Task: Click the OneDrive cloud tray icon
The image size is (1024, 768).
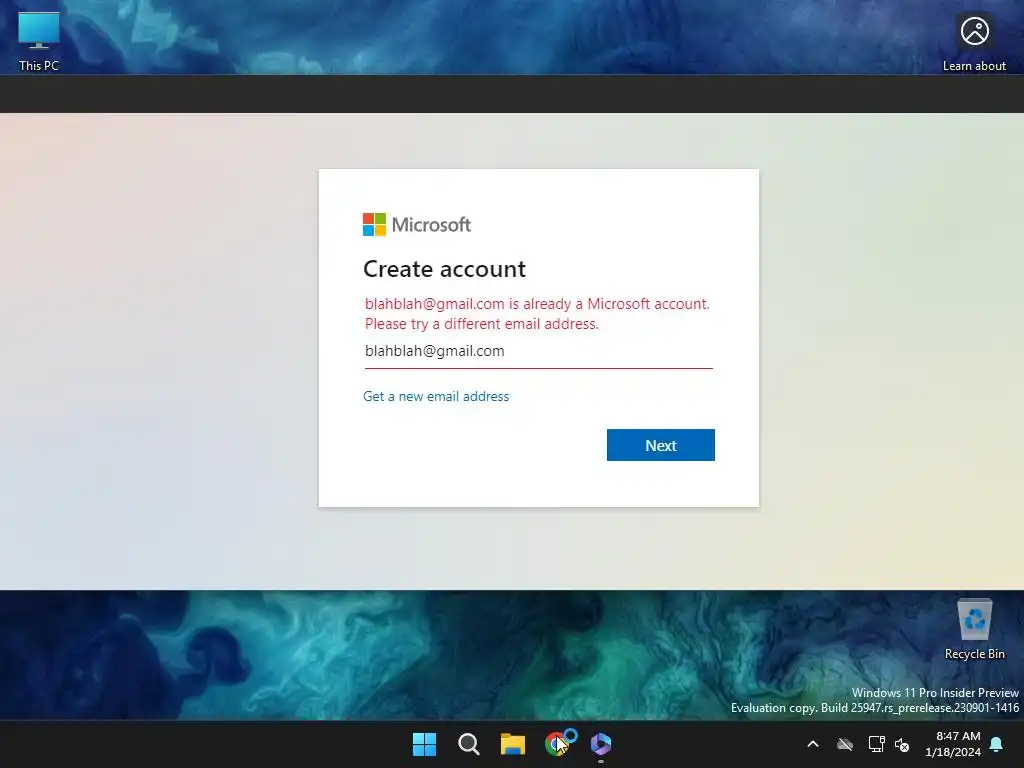Action: tap(845, 744)
